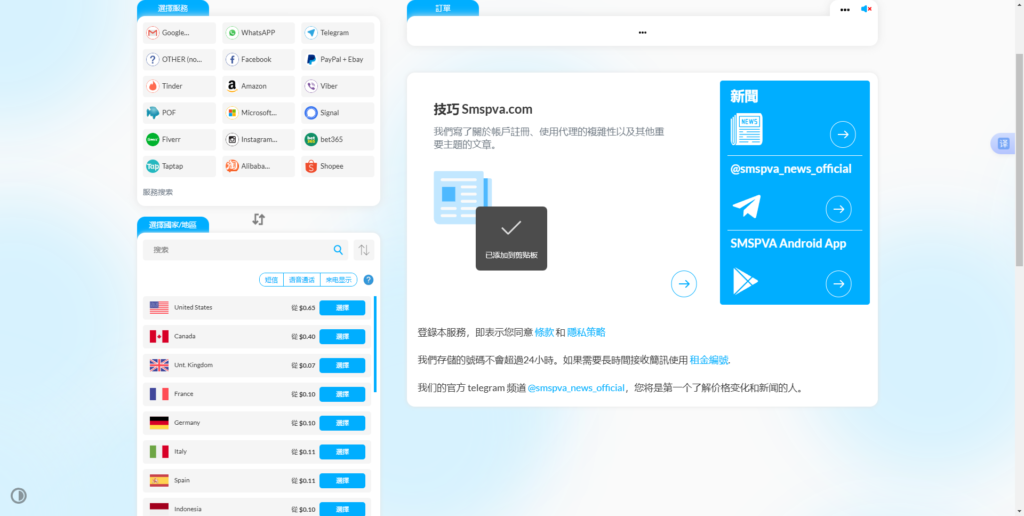Toggle the sound mute speaker icon
The width and height of the screenshot is (1024, 516).
(866, 9)
